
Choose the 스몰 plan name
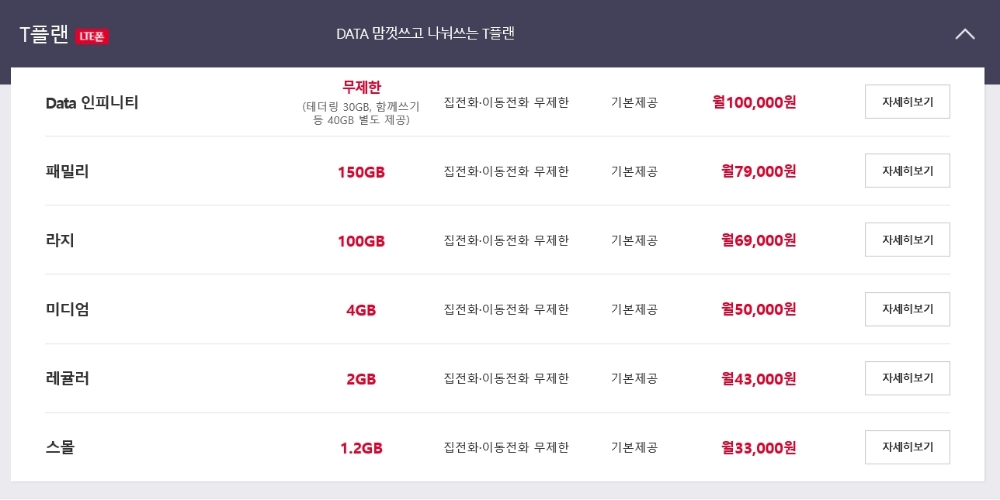(60, 448)
